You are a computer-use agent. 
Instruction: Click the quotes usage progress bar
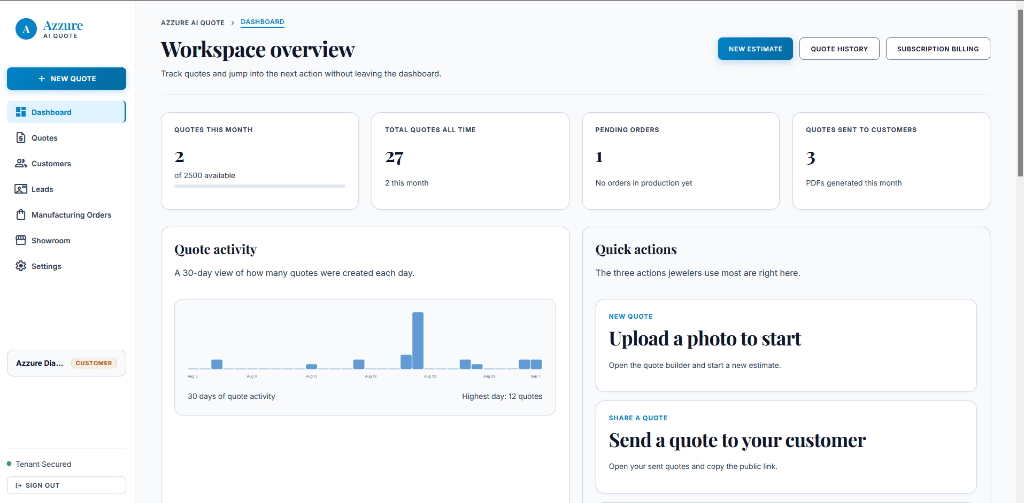260,186
